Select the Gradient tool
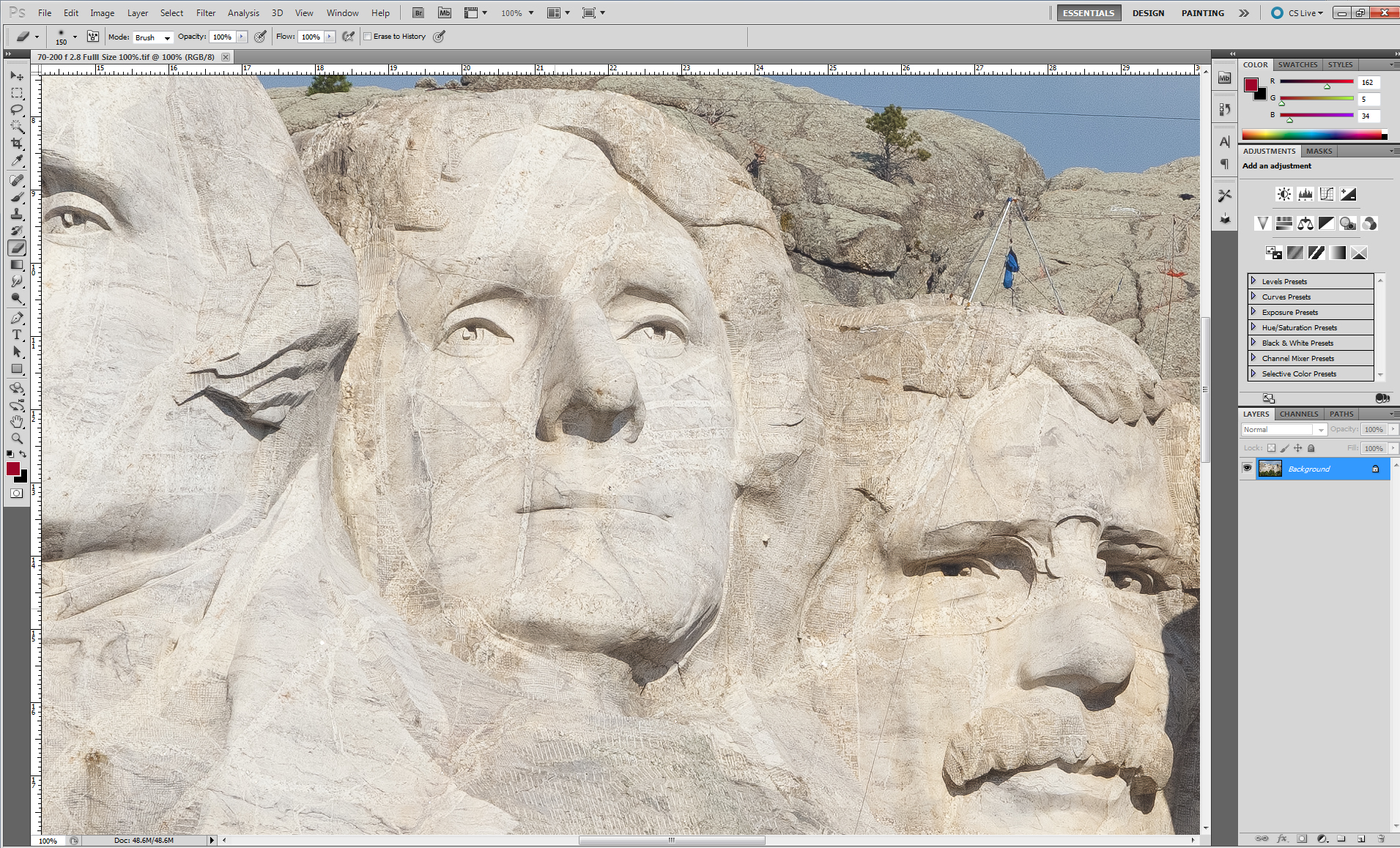Screen dimensions: 1400x848 coord(17,264)
